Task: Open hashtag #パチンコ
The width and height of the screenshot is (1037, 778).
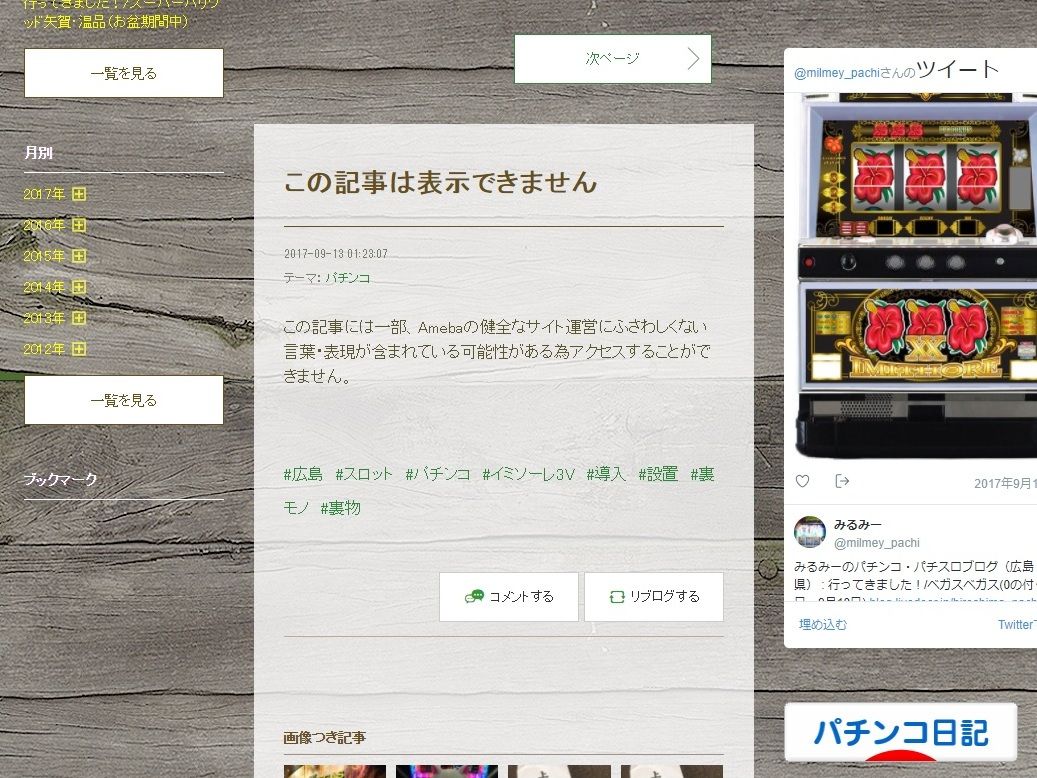Action: [438, 474]
